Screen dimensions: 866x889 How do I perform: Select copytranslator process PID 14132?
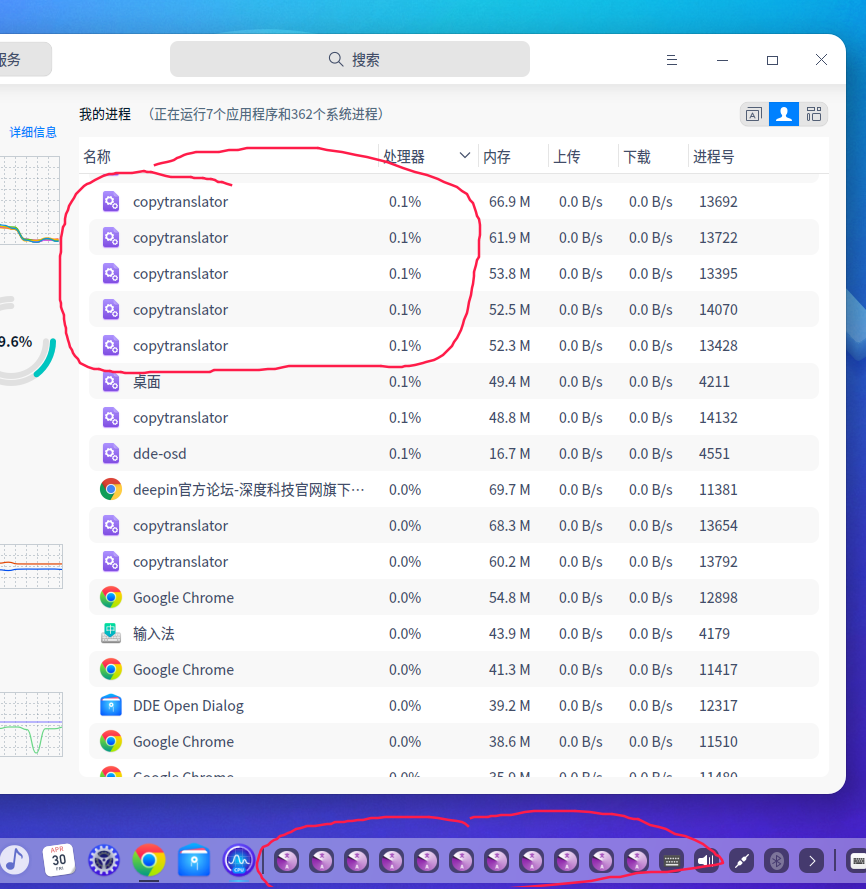pyautogui.click(x=454, y=418)
